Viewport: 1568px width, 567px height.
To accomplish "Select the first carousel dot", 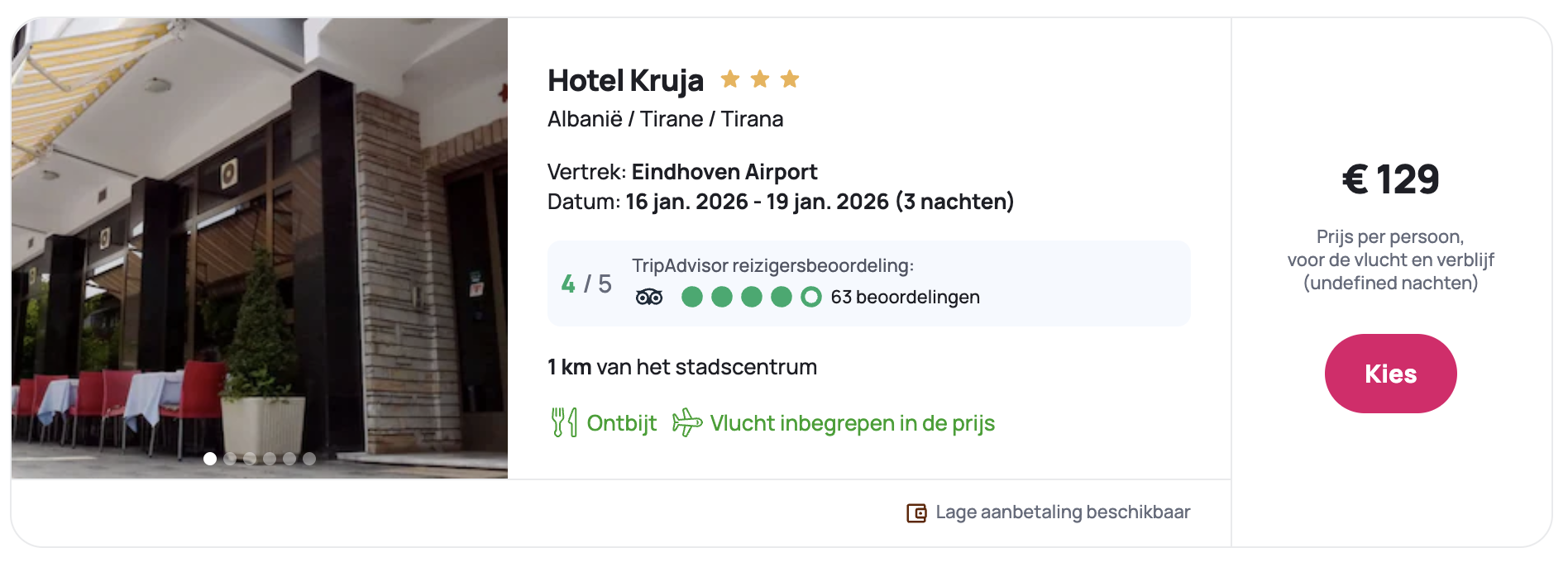I will [210, 459].
